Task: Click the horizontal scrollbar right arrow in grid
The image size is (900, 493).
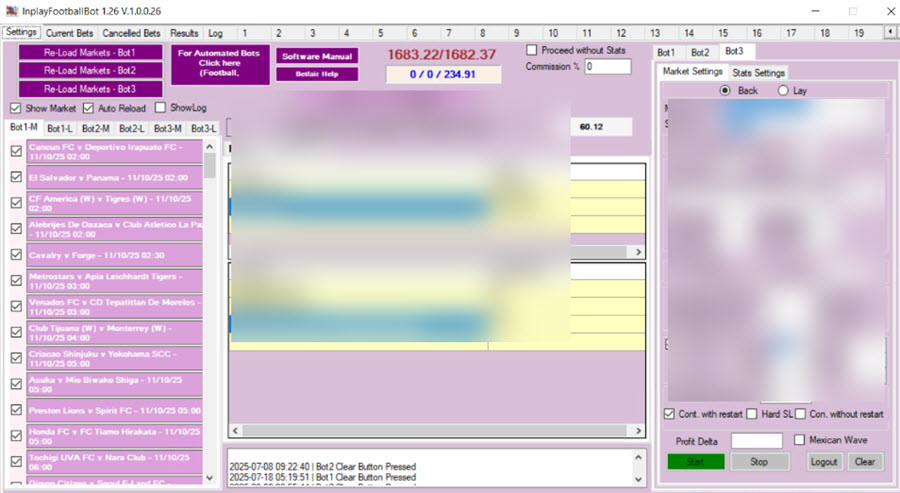Action: [x=637, y=431]
